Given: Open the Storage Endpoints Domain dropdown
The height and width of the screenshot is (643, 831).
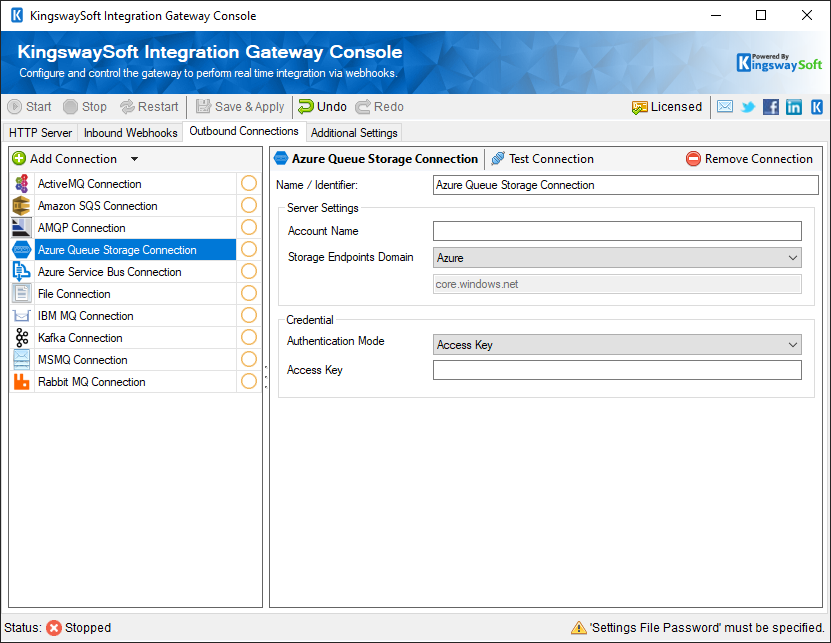Looking at the screenshot, I should click(x=617, y=258).
